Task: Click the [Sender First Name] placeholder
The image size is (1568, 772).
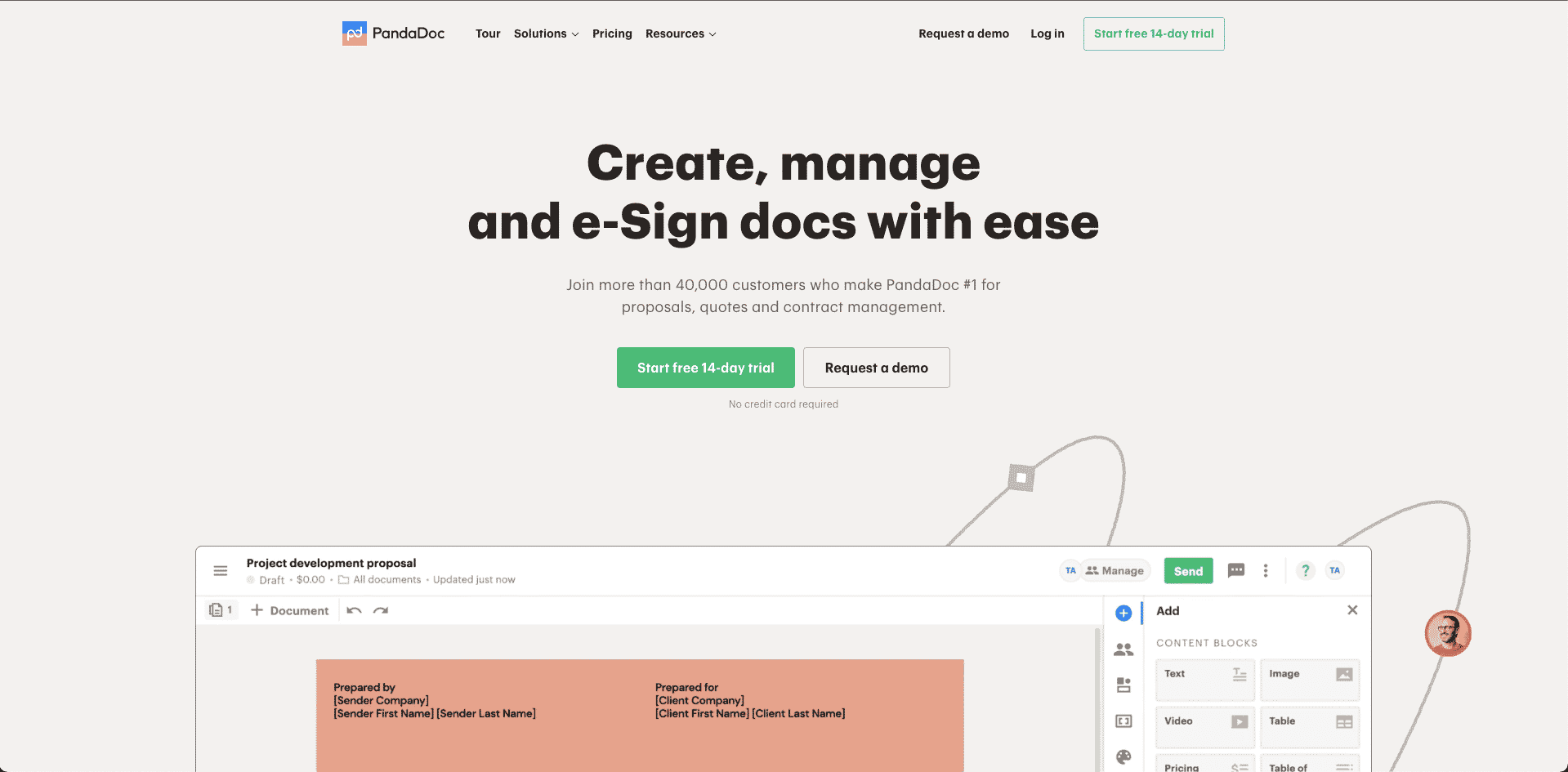Action: 383,713
